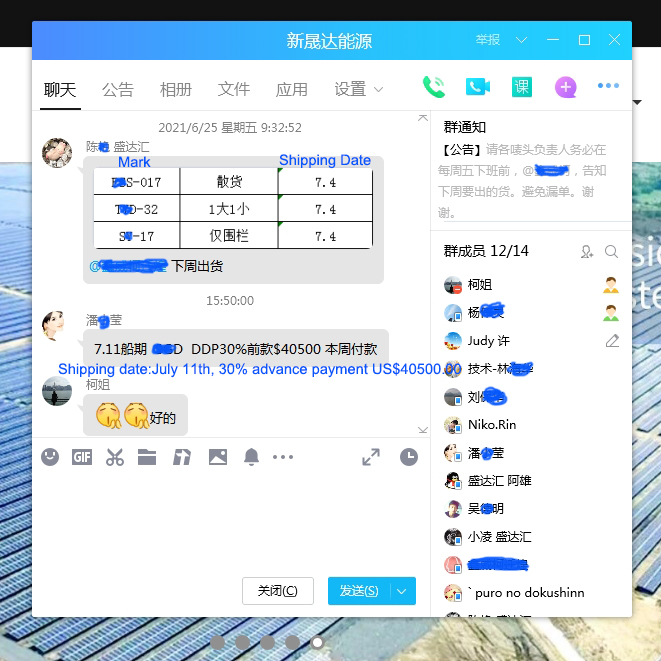Expand the 设置 dropdown menu

point(358,89)
